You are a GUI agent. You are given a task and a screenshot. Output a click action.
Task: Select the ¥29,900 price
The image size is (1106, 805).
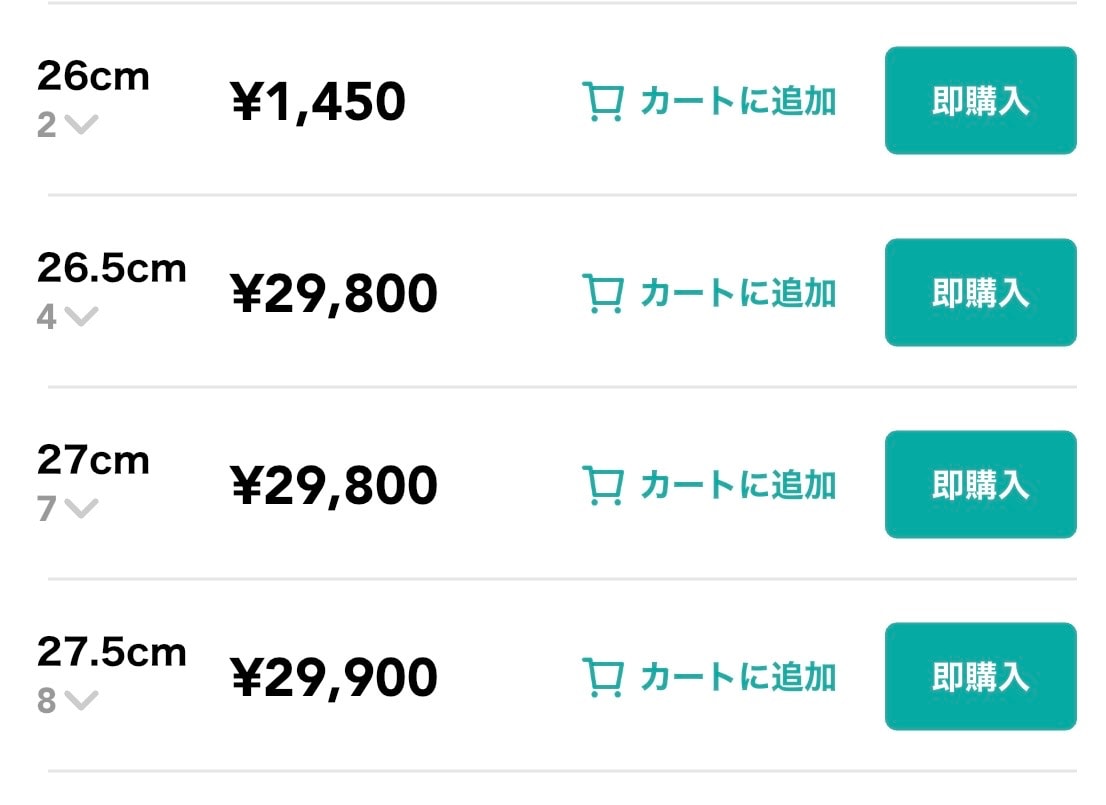pyautogui.click(x=334, y=678)
